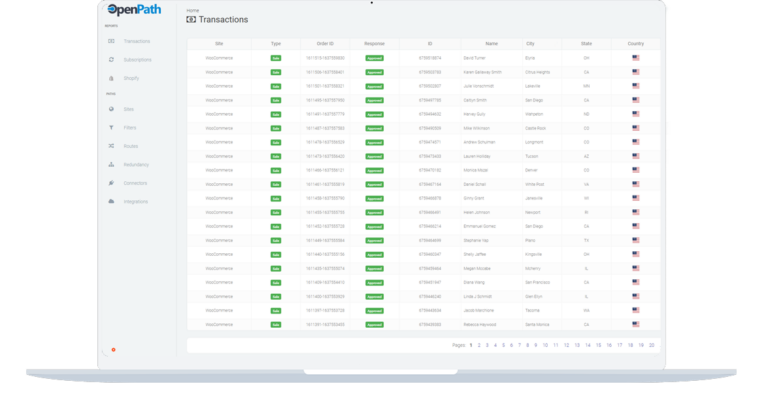This screenshot has height=405, width=768.
Task: Click the US flag in David Turner's row
Action: (x=636, y=58)
